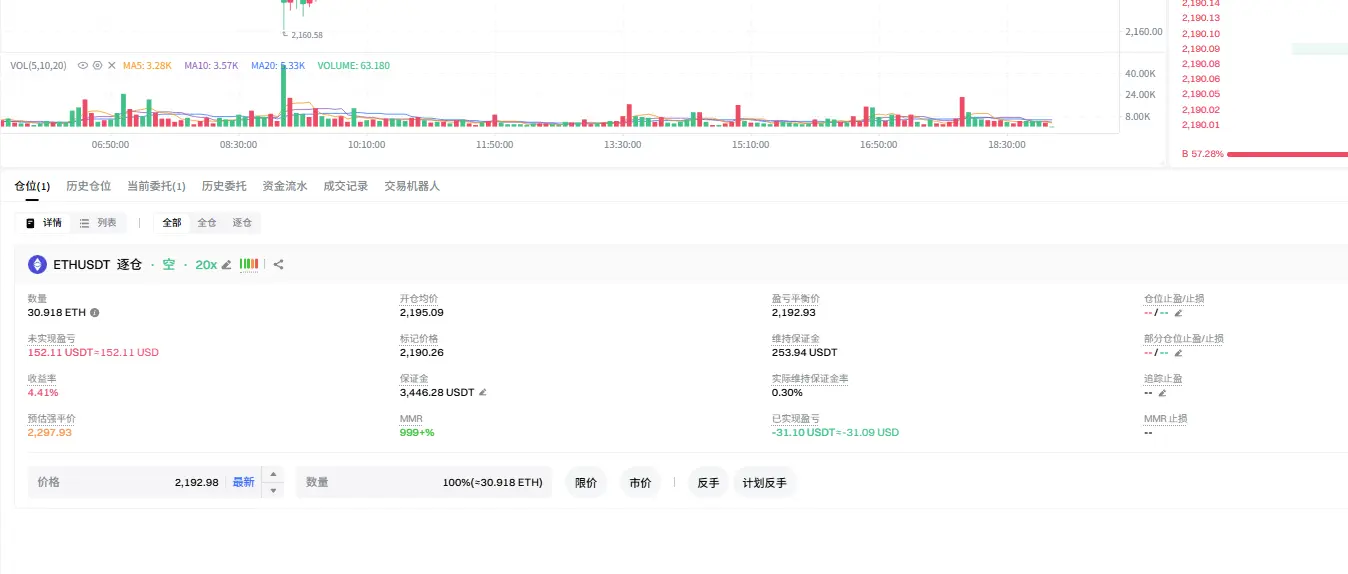1348x574 pixels.
Task: Open 资金流水 tab
Action: [x=285, y=186]
